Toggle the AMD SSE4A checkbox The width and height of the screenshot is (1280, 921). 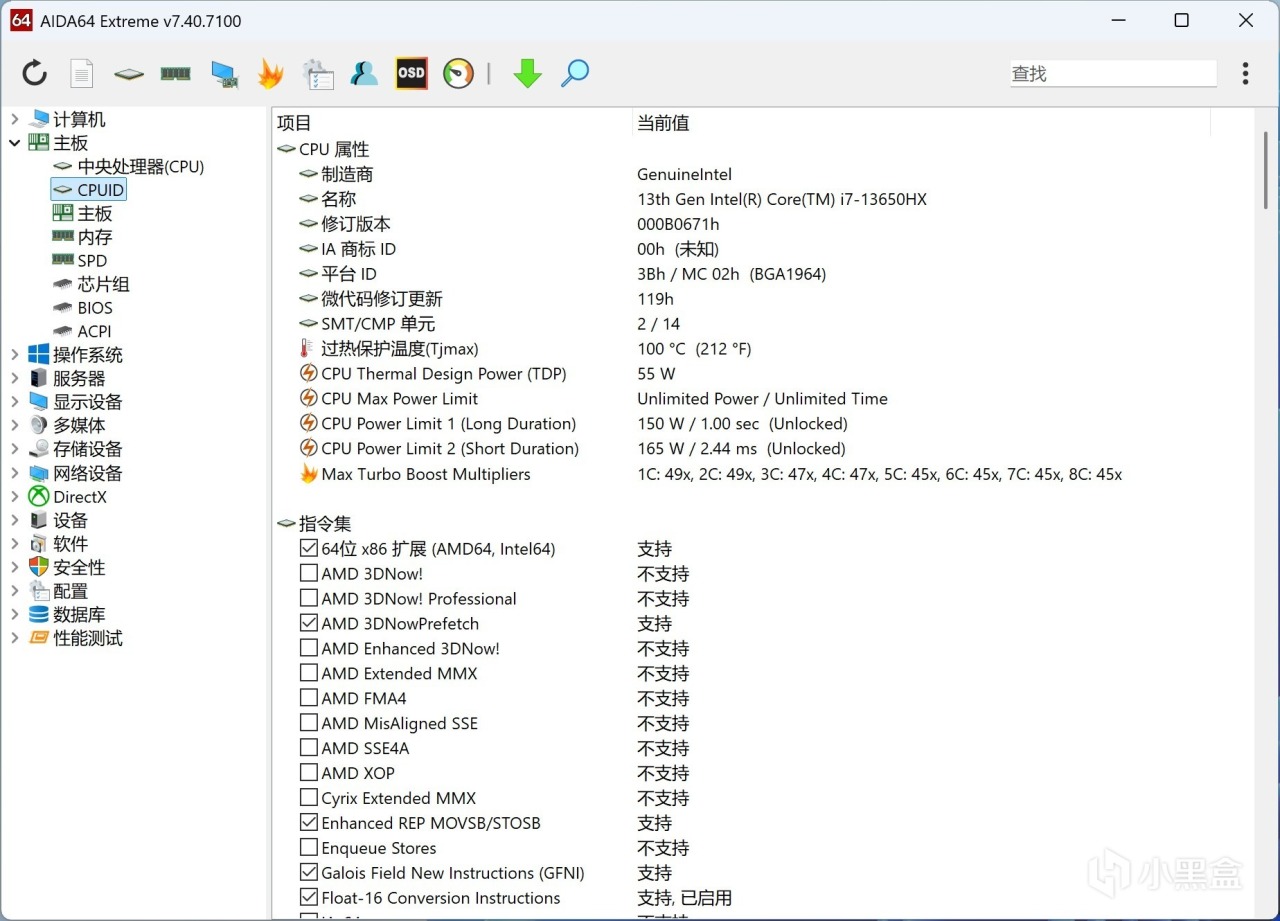(309, 748)
